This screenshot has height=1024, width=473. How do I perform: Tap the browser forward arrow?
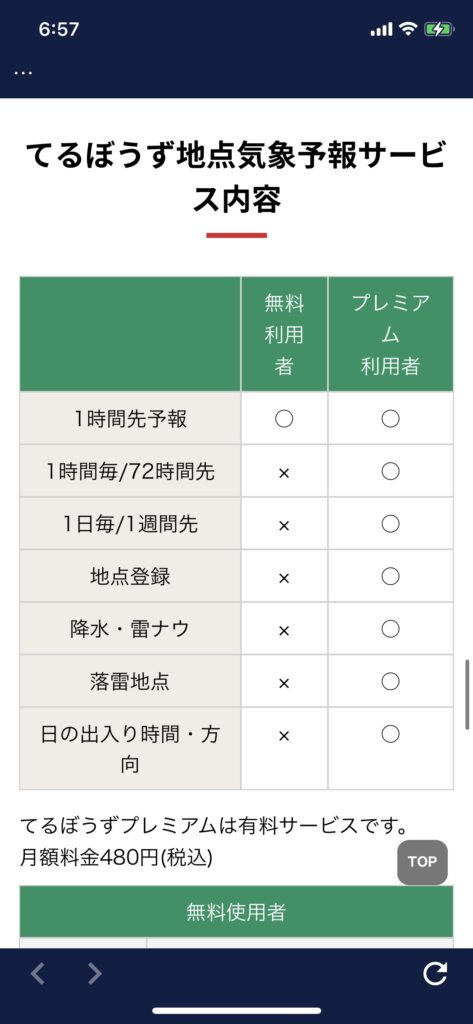click(x=95, y=974)
